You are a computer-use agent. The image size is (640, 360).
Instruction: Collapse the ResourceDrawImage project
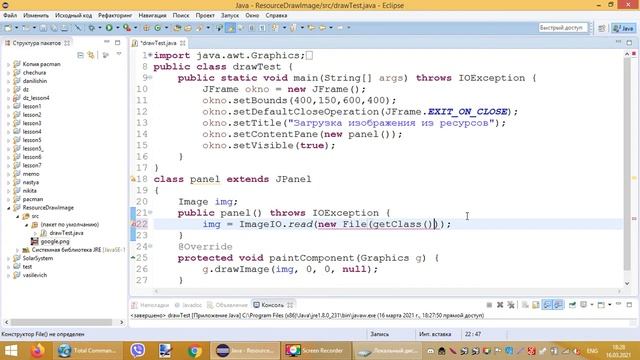(9, 208)
